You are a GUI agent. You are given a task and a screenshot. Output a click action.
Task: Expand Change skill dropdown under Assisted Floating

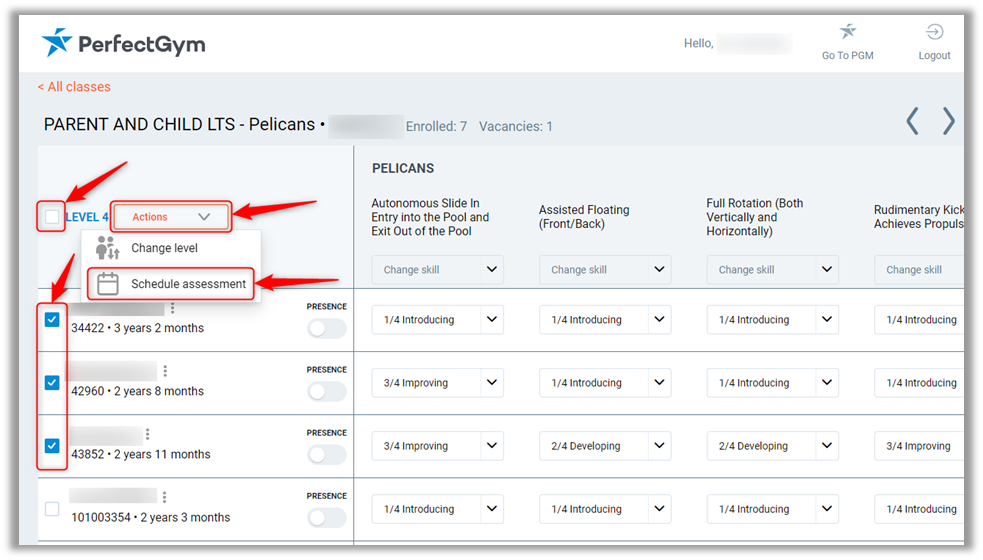(605, 270)
